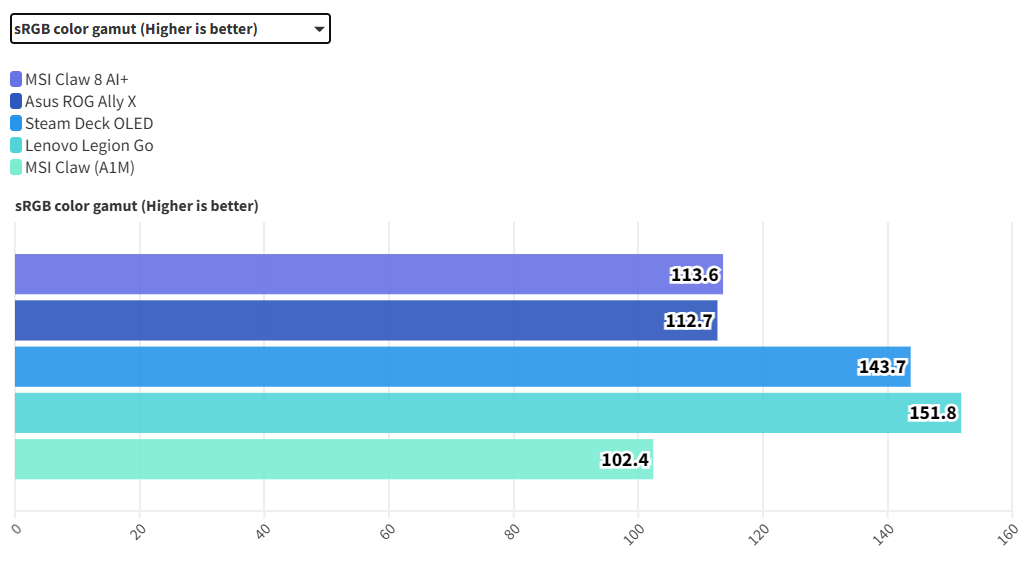The image size is (1031, 561).
Task: Click the Asus ROG Ally X legend swatch
Action: point(16,101)
